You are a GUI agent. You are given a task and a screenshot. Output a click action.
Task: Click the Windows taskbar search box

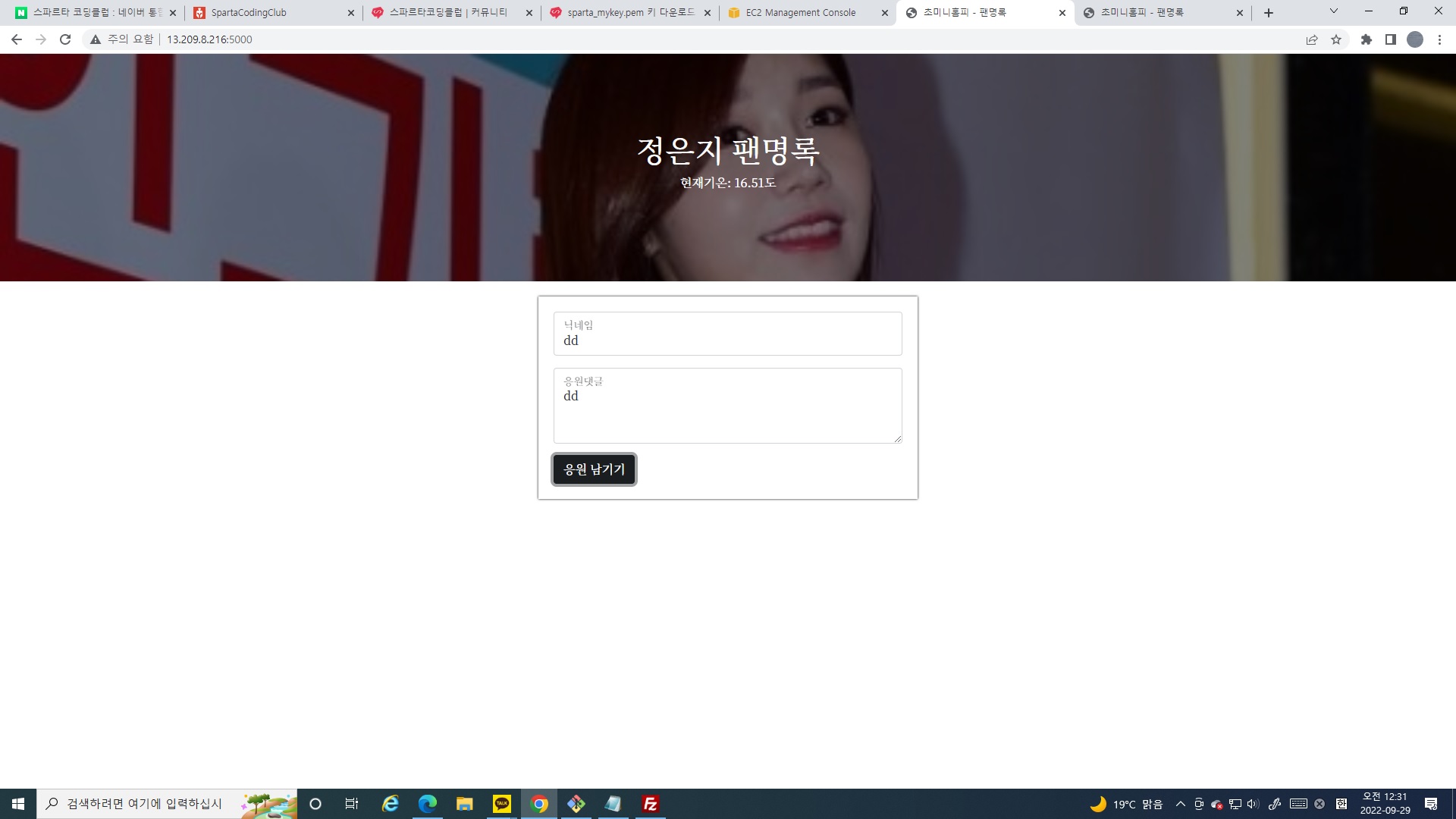(167, 804)
